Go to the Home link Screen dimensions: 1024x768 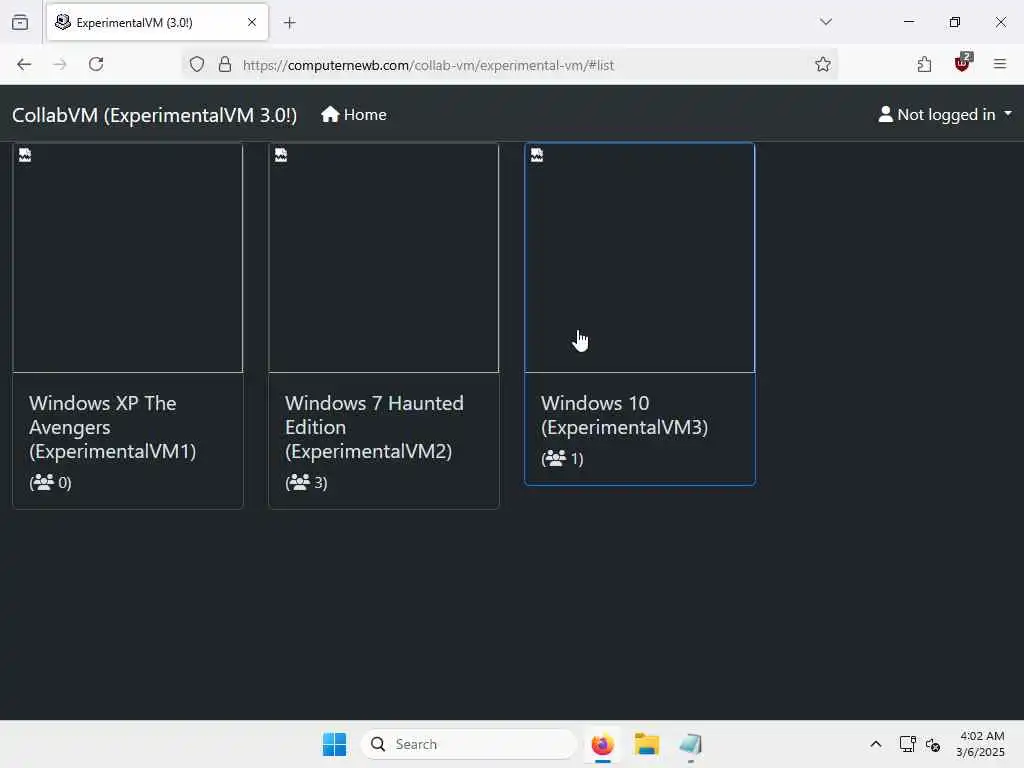click(354, 115)
